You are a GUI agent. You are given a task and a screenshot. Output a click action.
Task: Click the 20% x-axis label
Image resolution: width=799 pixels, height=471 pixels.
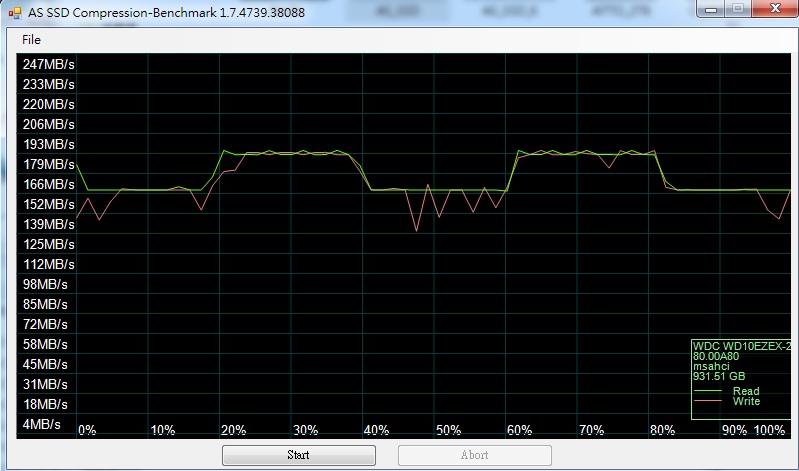pos(233,430)
